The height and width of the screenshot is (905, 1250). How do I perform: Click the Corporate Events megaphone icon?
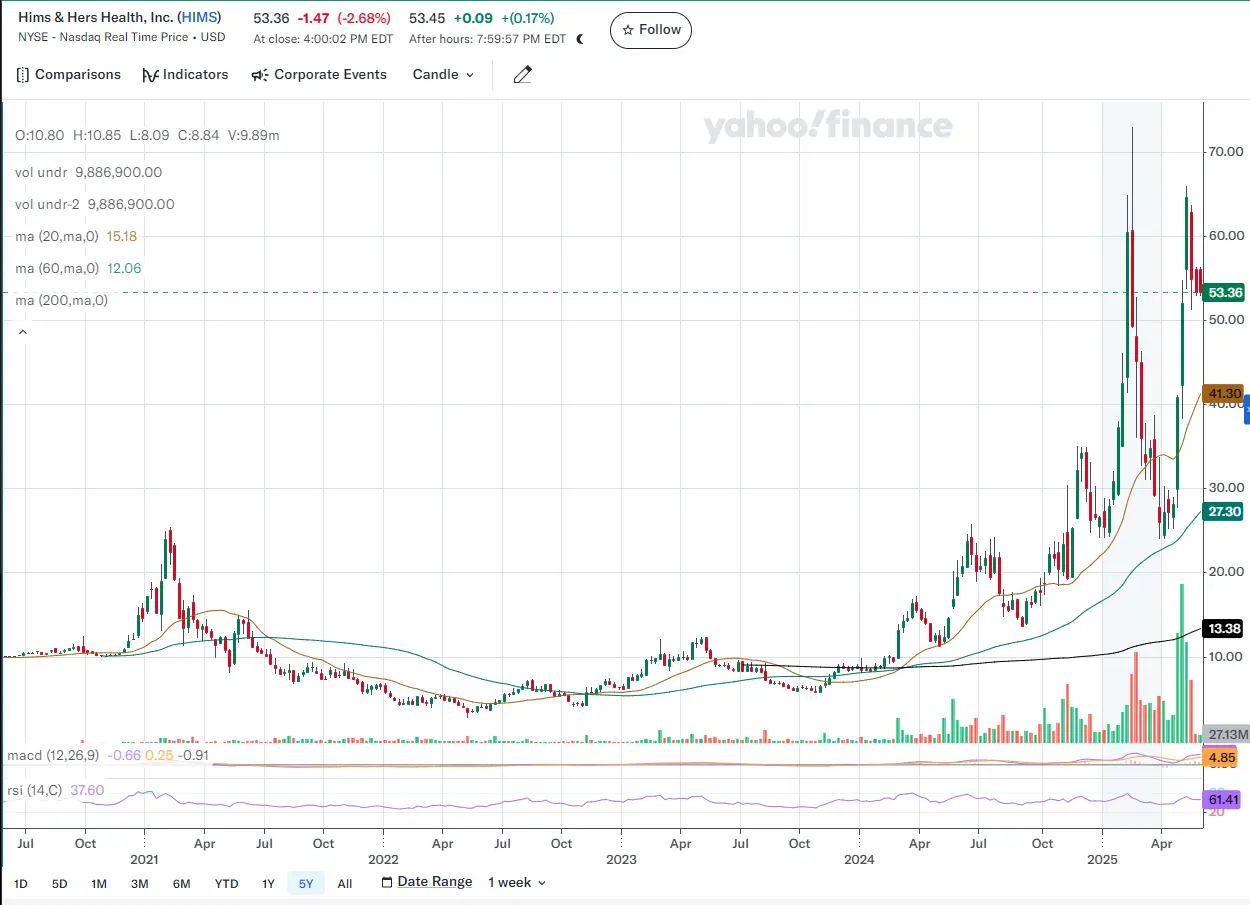(x=259, y=75)
